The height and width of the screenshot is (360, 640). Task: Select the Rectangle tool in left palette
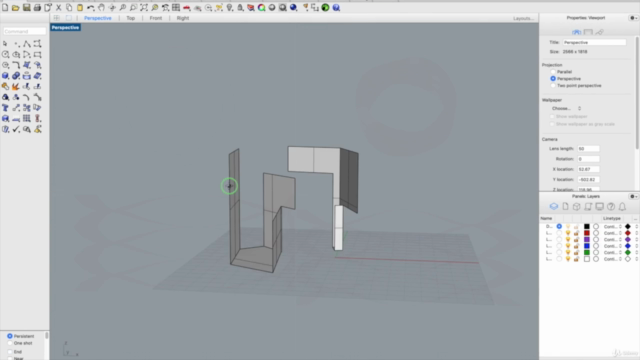point(37,54)
